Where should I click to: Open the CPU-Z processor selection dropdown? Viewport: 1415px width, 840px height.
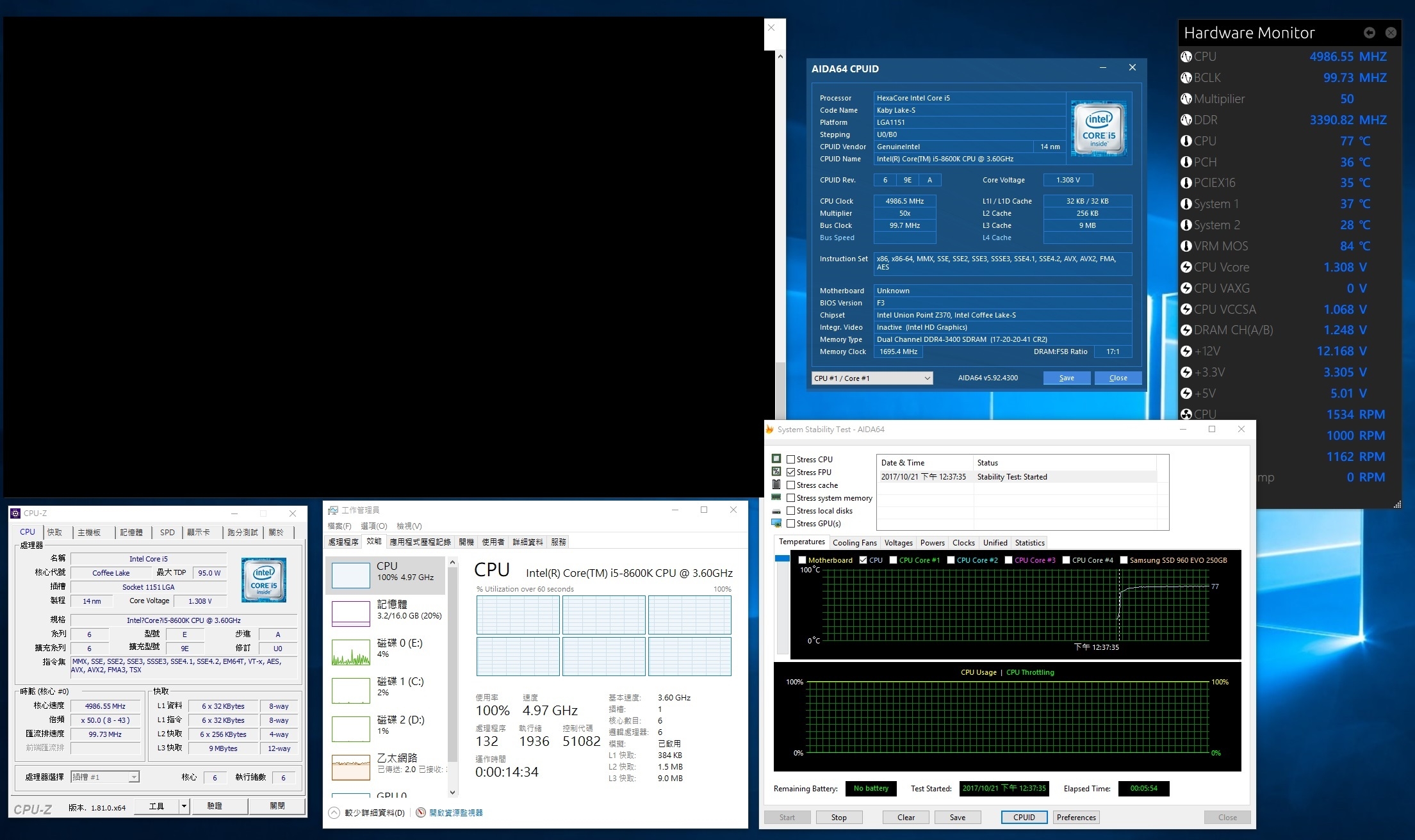[105, 777]
